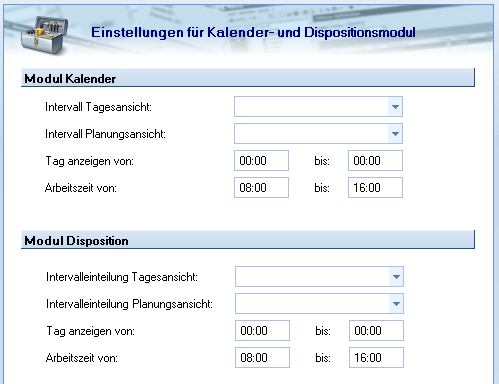Select the Kalender Arbeitszeit von 08:00 field

(261, 188)
